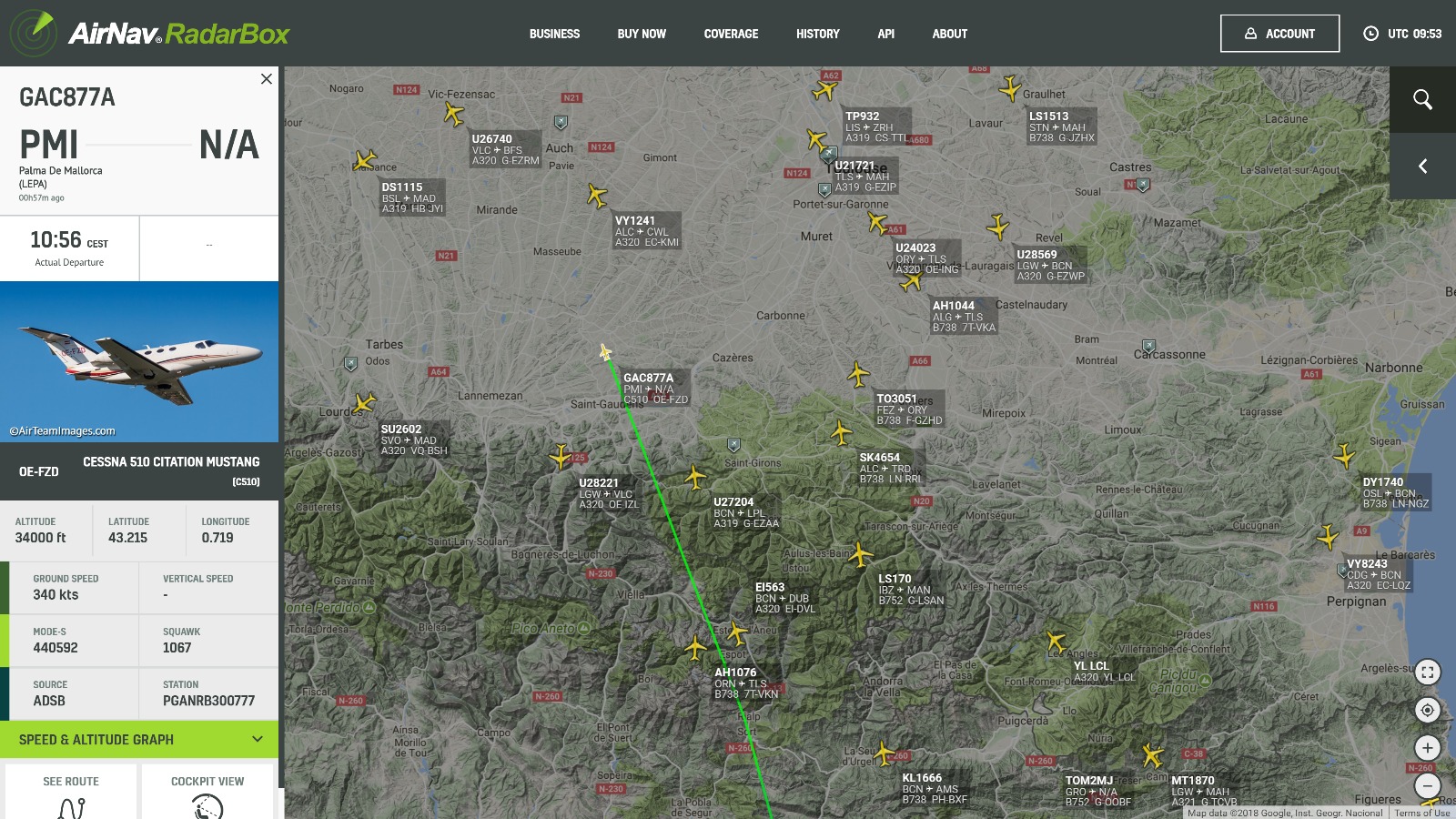Viewport: 1456px width, 819px height.
Task: Click the ground speed 340 kts value
Action: click(56, 594)
